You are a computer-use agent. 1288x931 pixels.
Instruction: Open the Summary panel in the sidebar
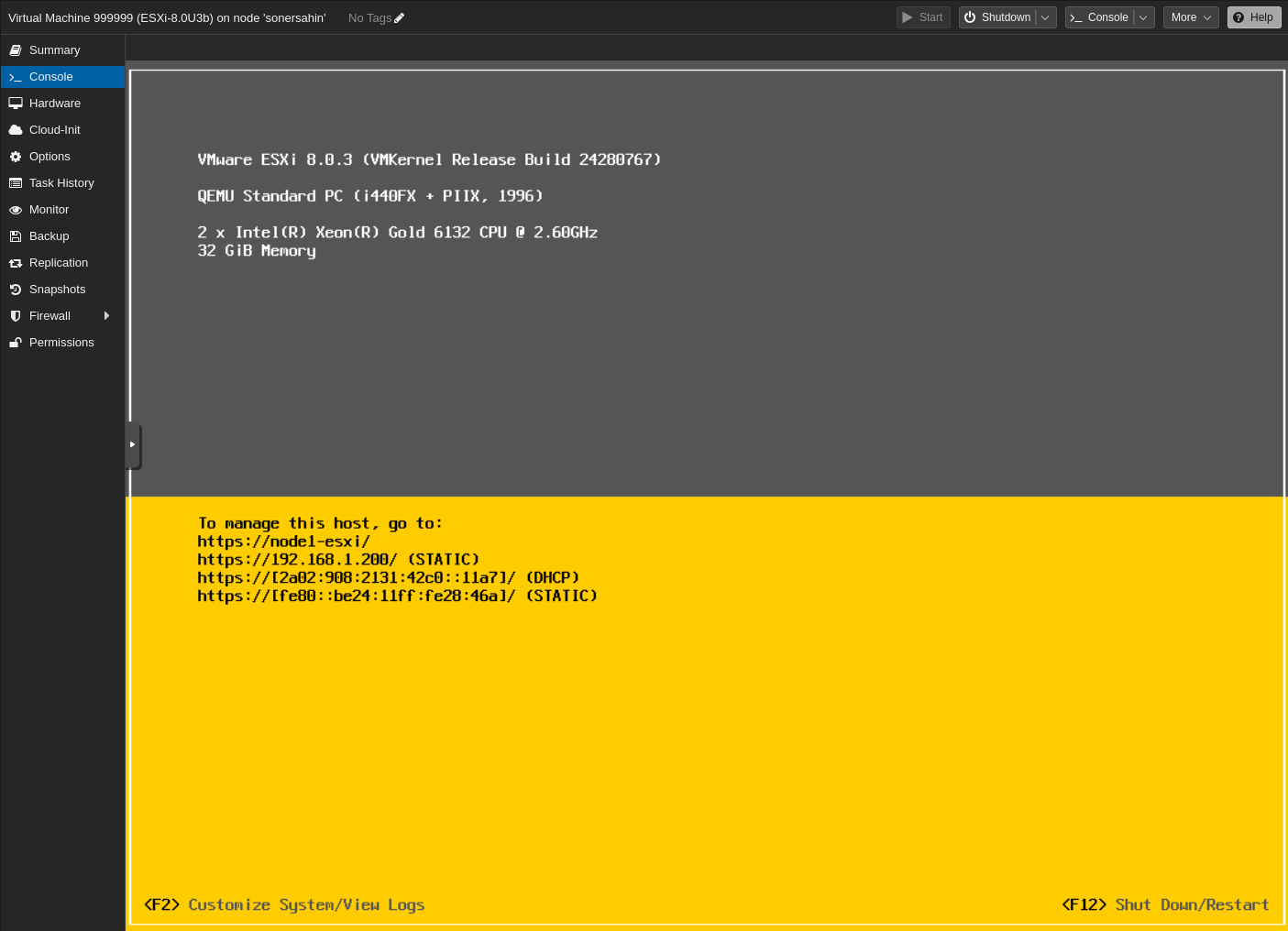[x=55, y=49]
